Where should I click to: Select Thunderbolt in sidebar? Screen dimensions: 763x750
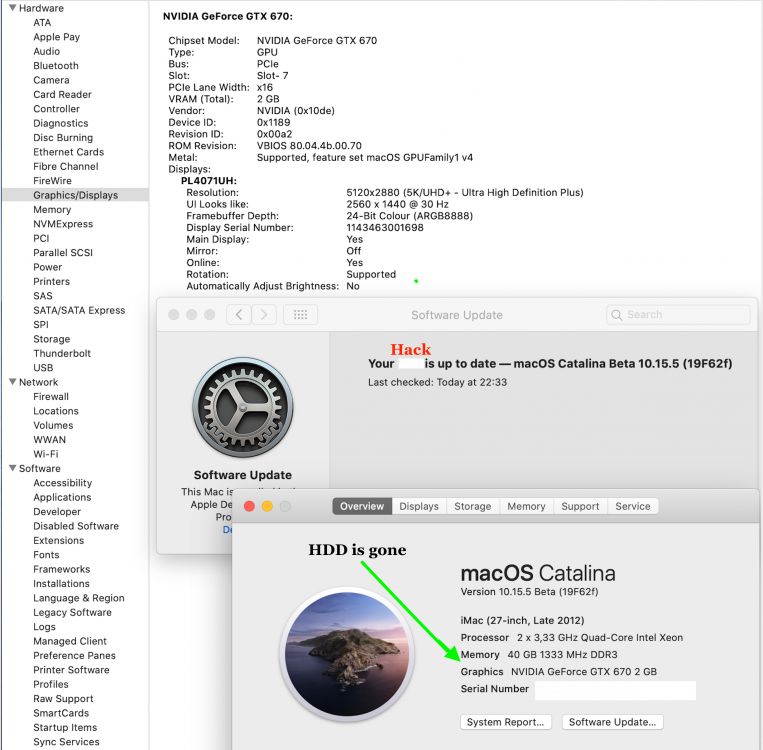click(x=62, y=353)
